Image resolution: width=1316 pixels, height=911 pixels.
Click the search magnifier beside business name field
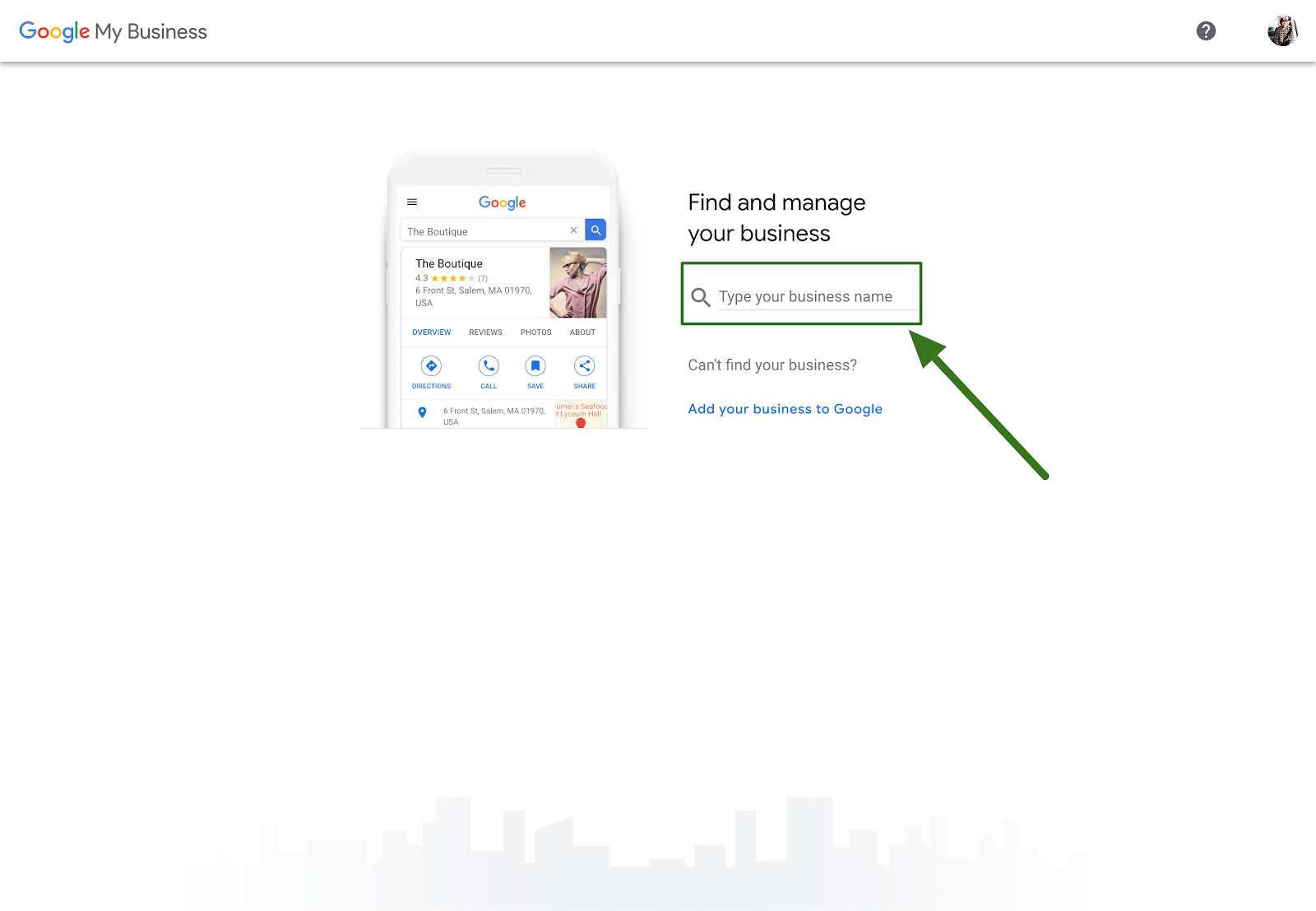pos(701,297)
